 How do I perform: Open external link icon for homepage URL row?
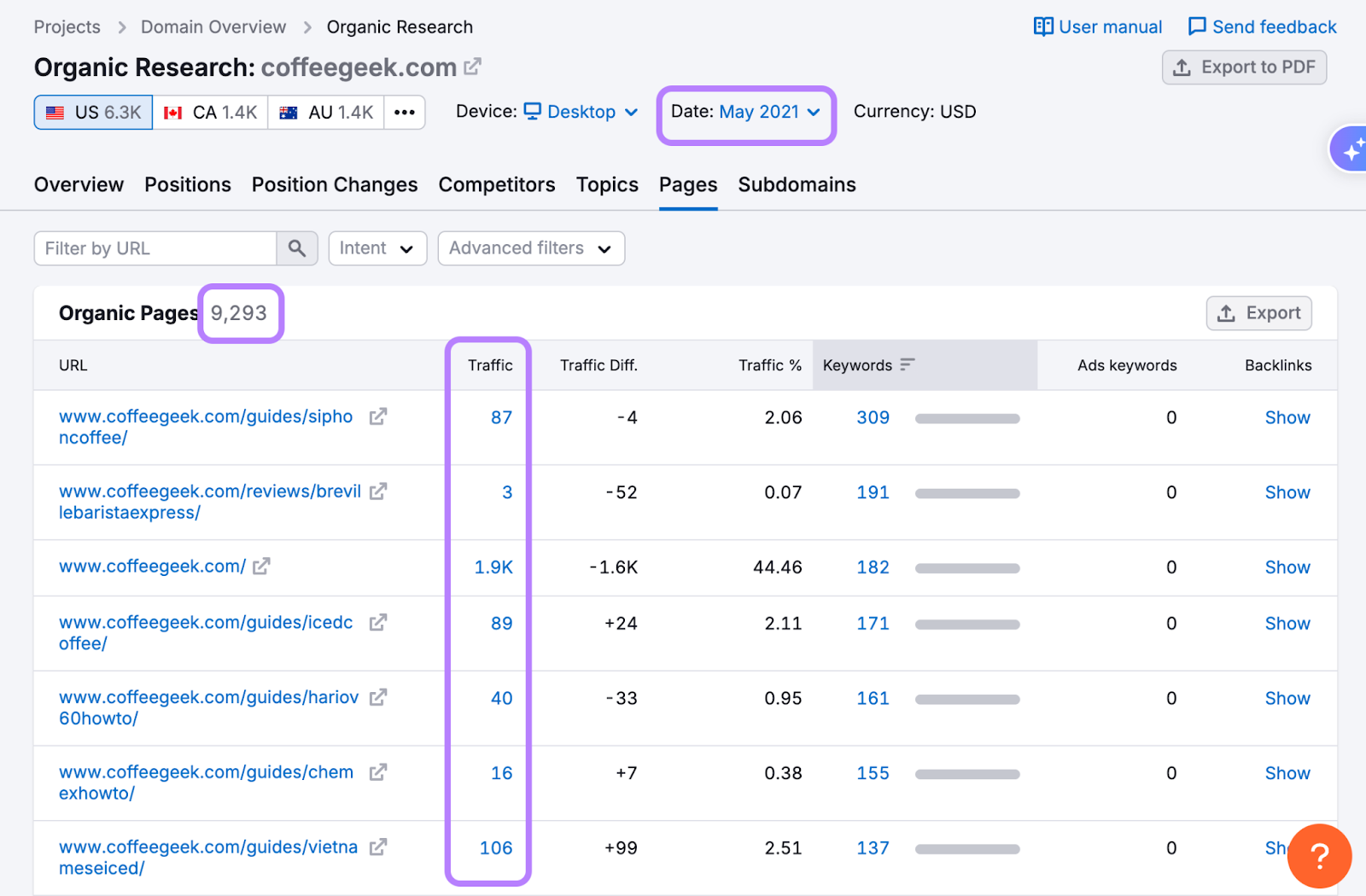pos(261,567)
